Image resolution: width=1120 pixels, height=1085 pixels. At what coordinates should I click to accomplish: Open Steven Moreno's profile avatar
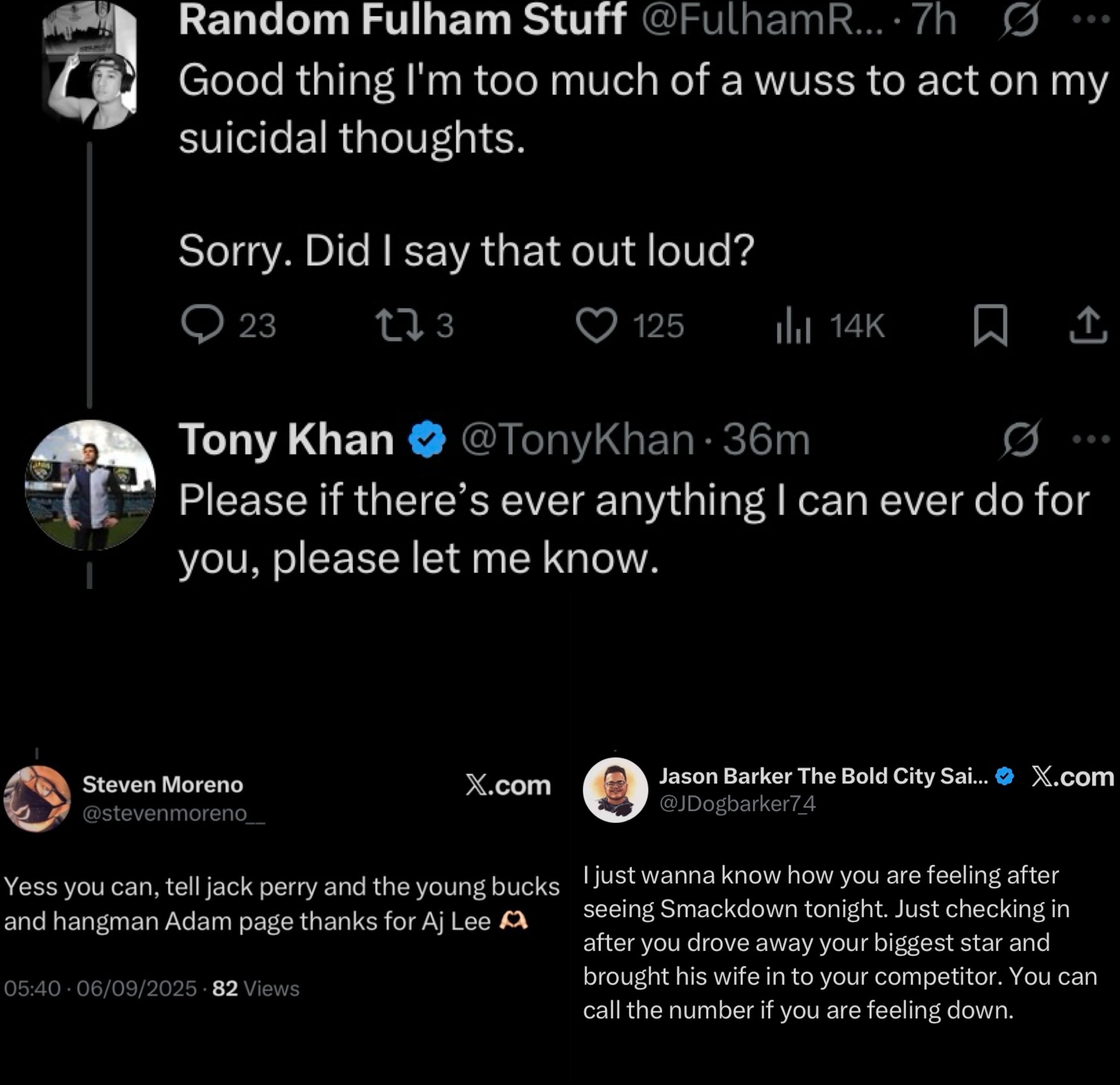tap(37, 798)
